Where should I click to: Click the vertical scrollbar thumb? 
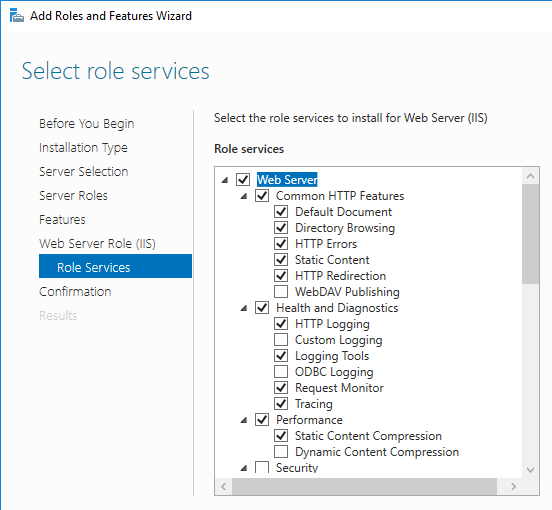(x=531, y=234)
